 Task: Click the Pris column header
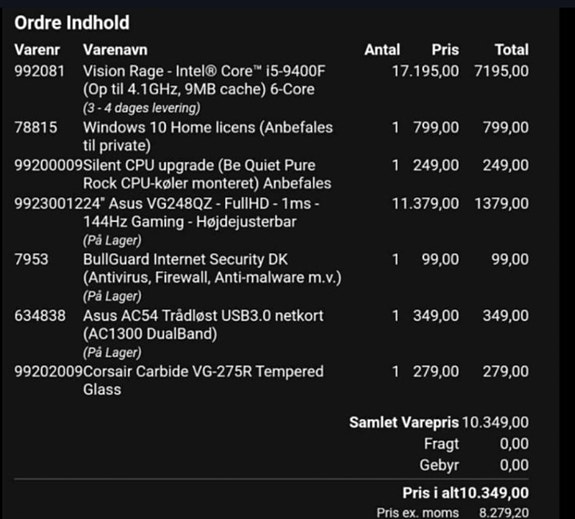445,50
